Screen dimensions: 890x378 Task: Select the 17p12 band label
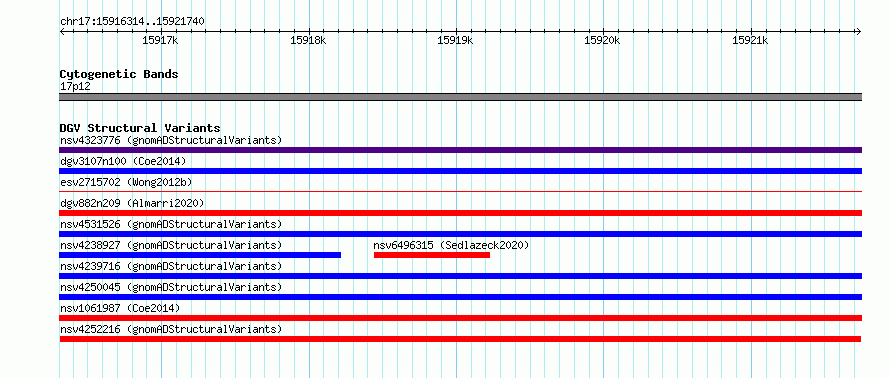click(x=75, y=87)
